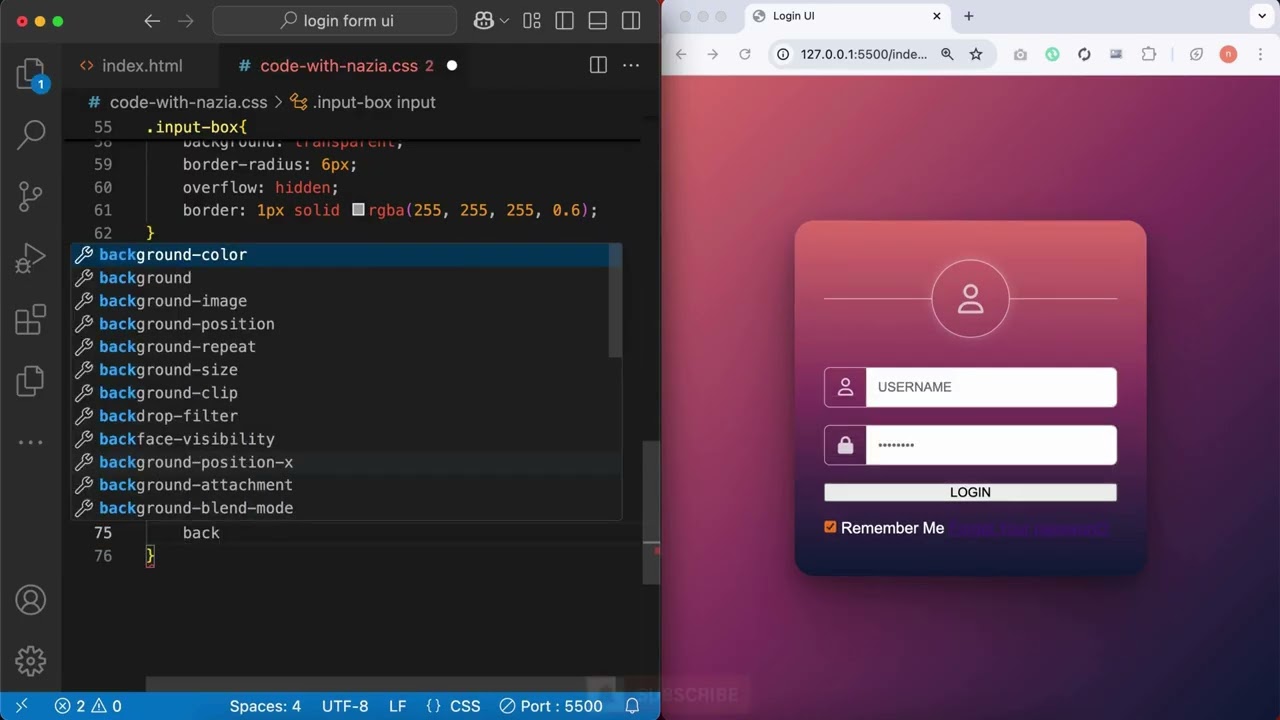Uncheck the Remember Me checkbox
Screen dimensions: 1280x720
[x=830, y=527]
